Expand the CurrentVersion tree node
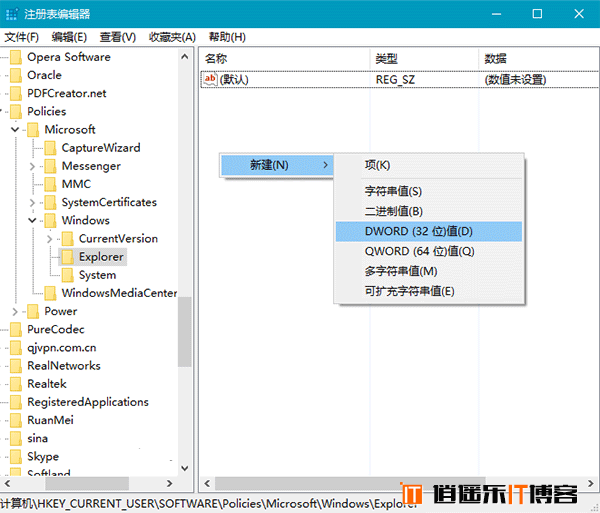This screenshot has height=513, width=600. pyautogui.click(x=49, y=239)
